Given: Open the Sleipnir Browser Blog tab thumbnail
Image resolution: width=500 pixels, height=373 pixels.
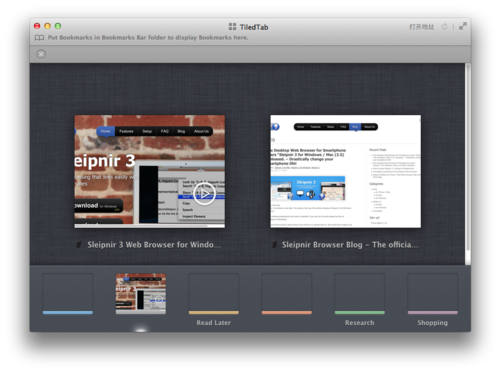Looking at the screenshot, I should tap(345, 172).
